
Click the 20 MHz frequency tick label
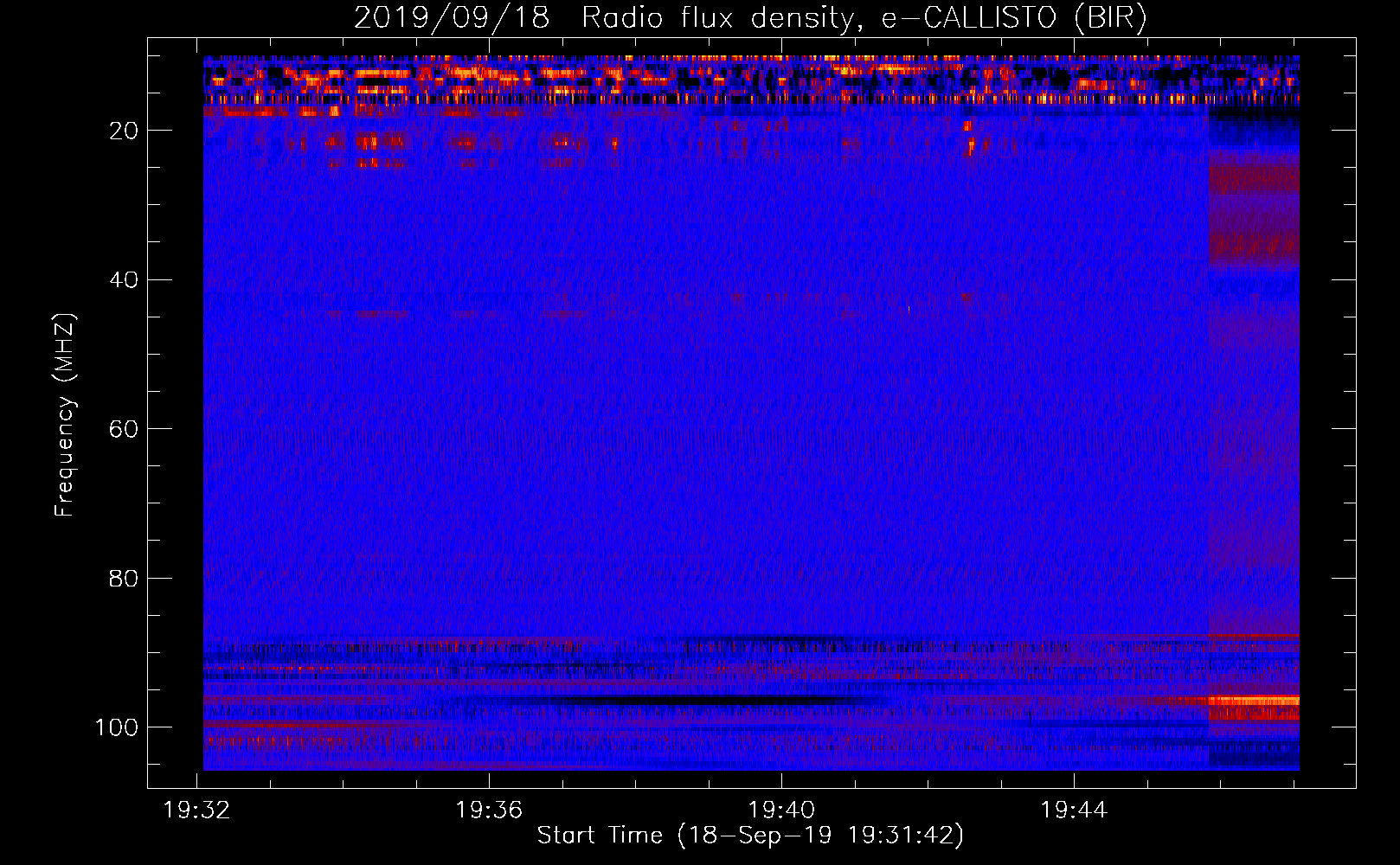[x=125, y=131]
